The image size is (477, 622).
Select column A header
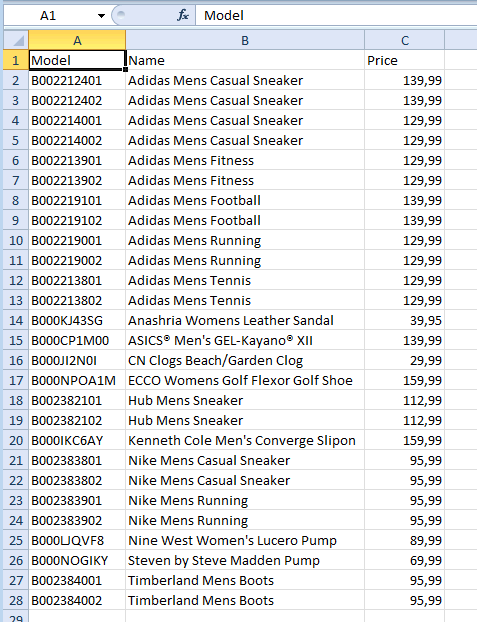point(77,40)
